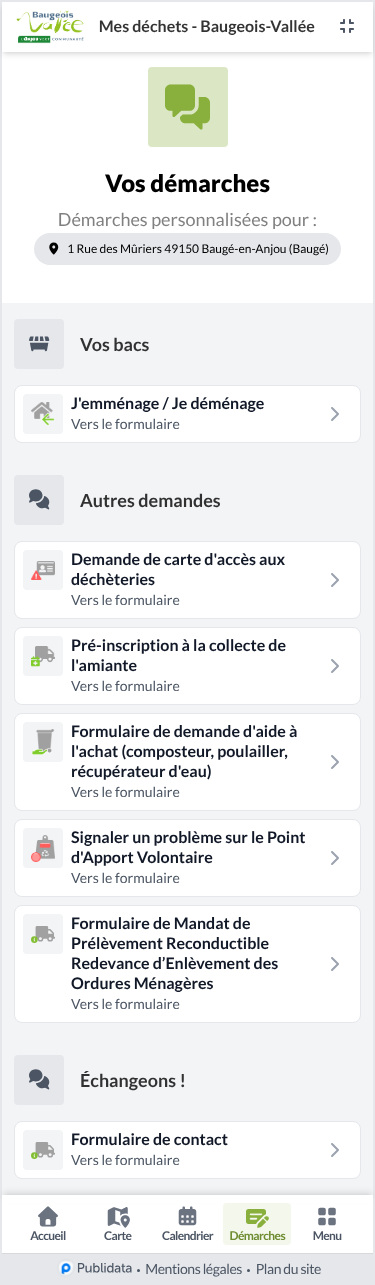This screenshot has width=375, height=1285.
Task: Open the Calendrier tab
Action: pyautogui.click(x=187, y=1223)
